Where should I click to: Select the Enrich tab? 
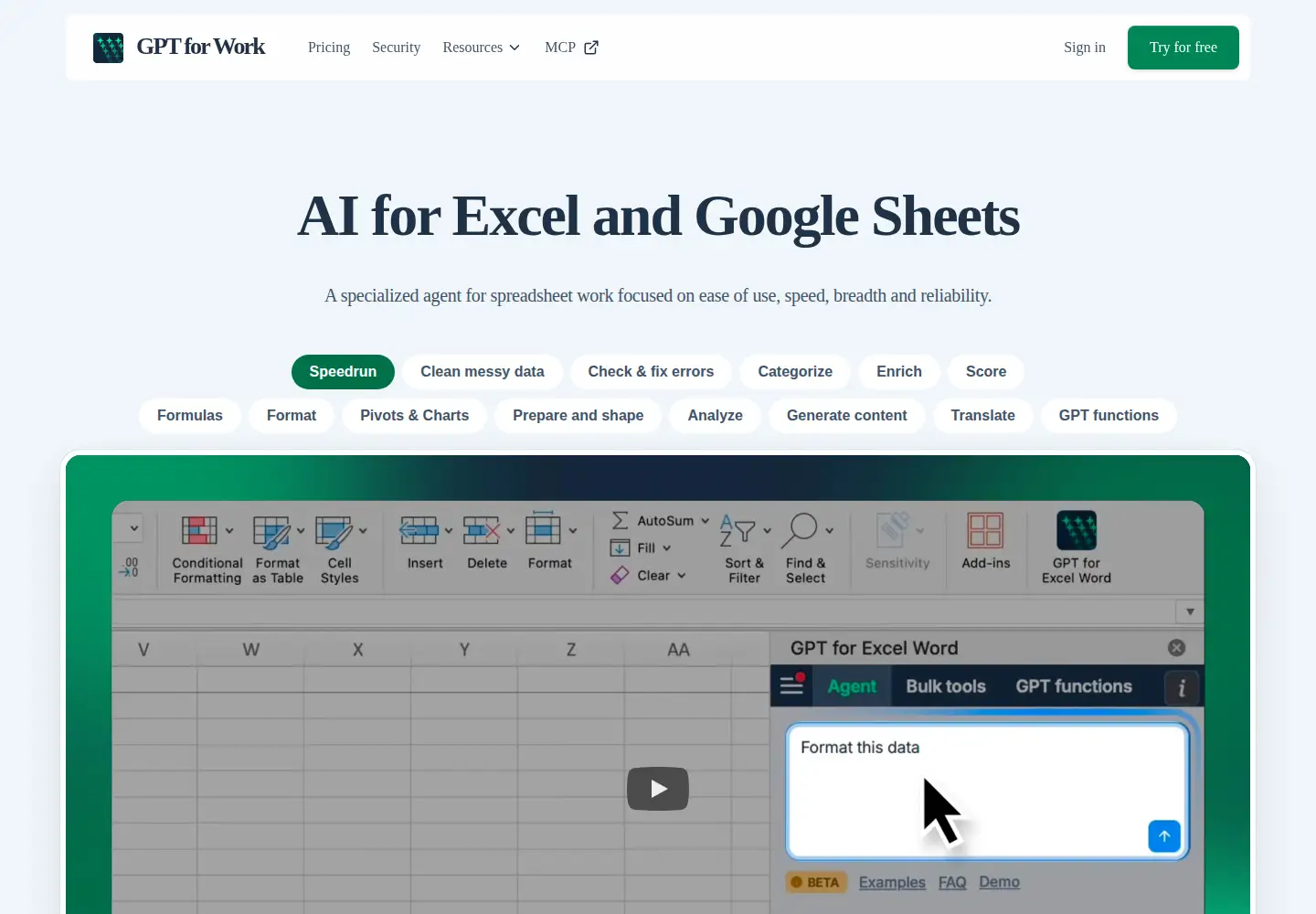pyautogui.click(x=899, y=372)
